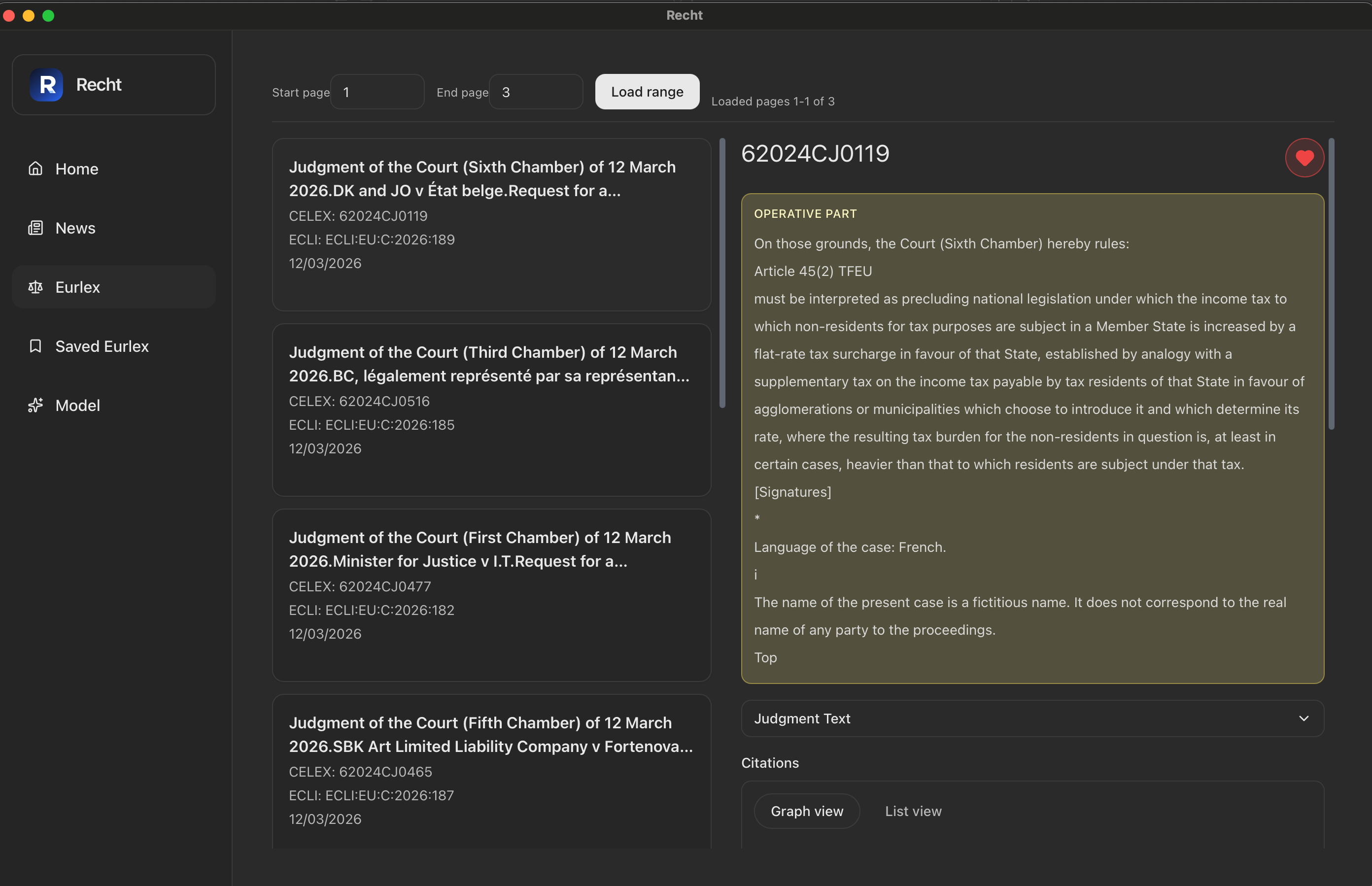Select the Home icon in the sidebar

(35, 169)
